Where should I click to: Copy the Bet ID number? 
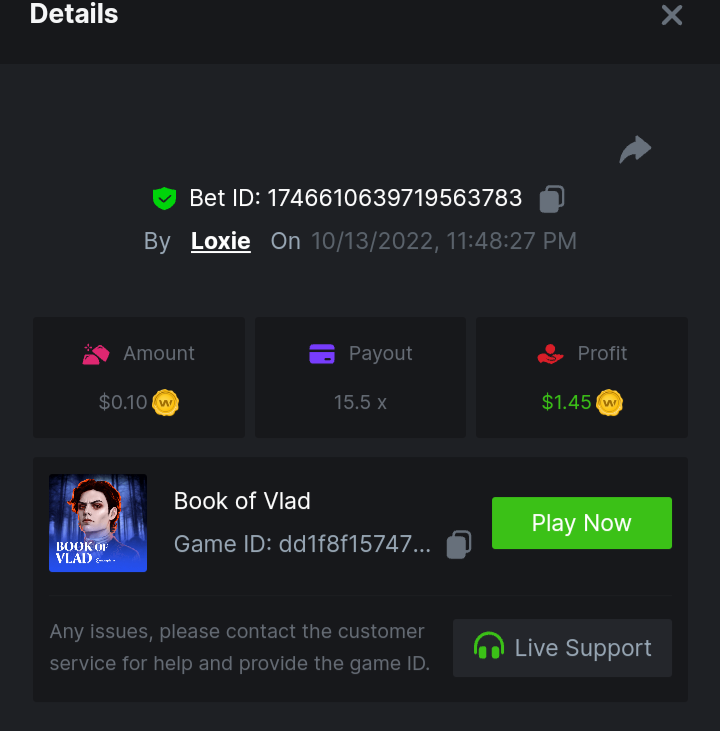[x=551, y=199]
